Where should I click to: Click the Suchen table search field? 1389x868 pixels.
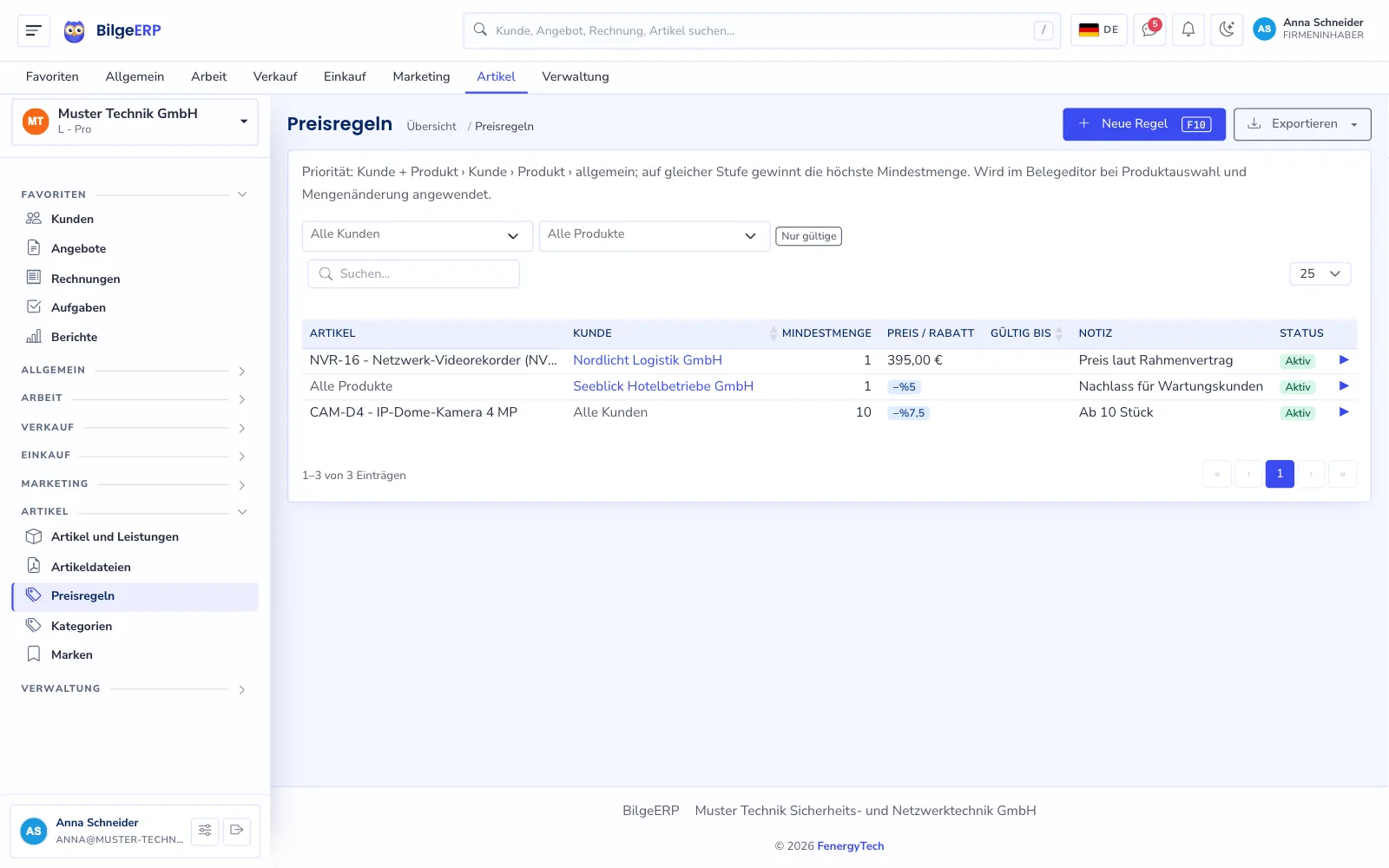point(413,273)
